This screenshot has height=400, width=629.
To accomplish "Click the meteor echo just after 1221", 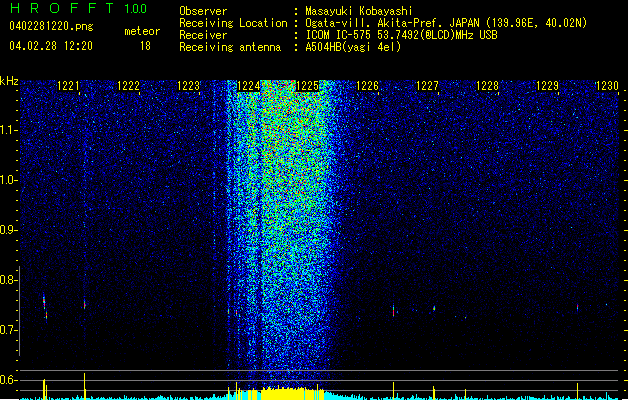I will 85,305.
